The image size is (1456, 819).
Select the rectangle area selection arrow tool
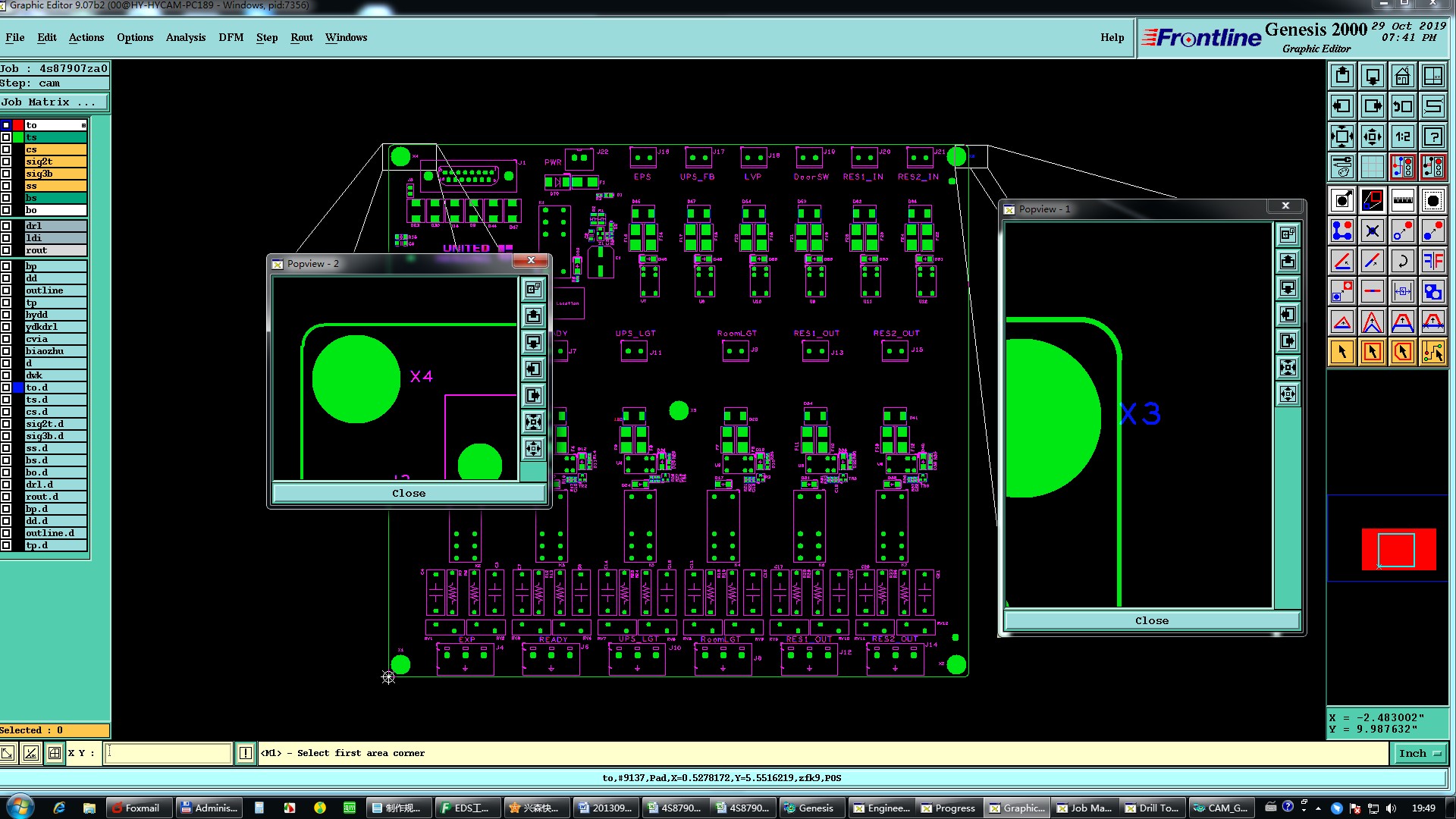click(1372, 352)
